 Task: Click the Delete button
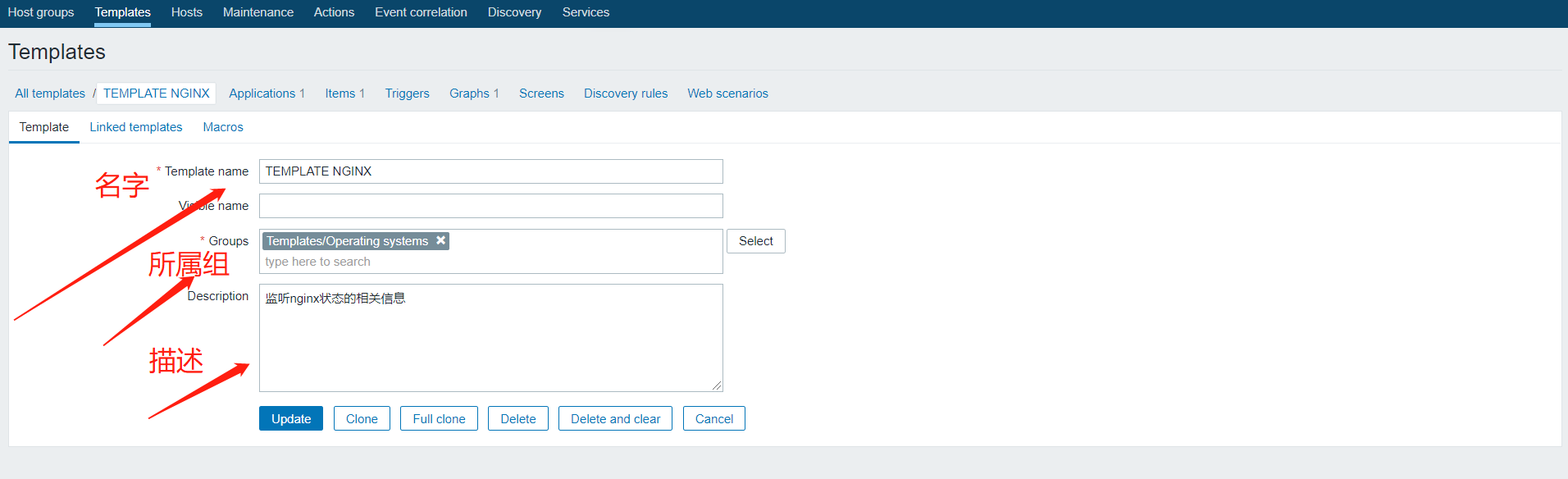coord(518,418)
